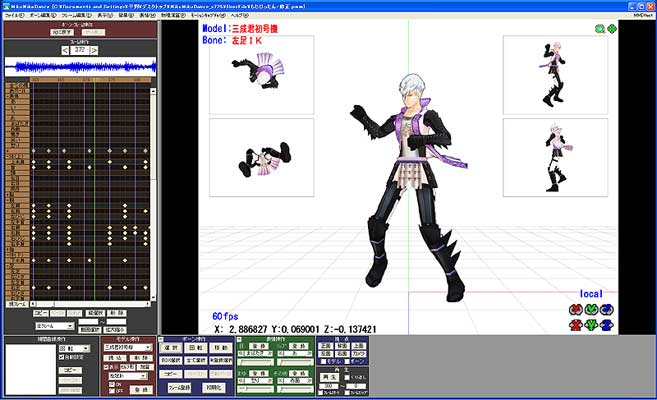Toggle the モデル checkbox in view panel
The width and height of the screenshot is (657, 400).
coord(323,361)
